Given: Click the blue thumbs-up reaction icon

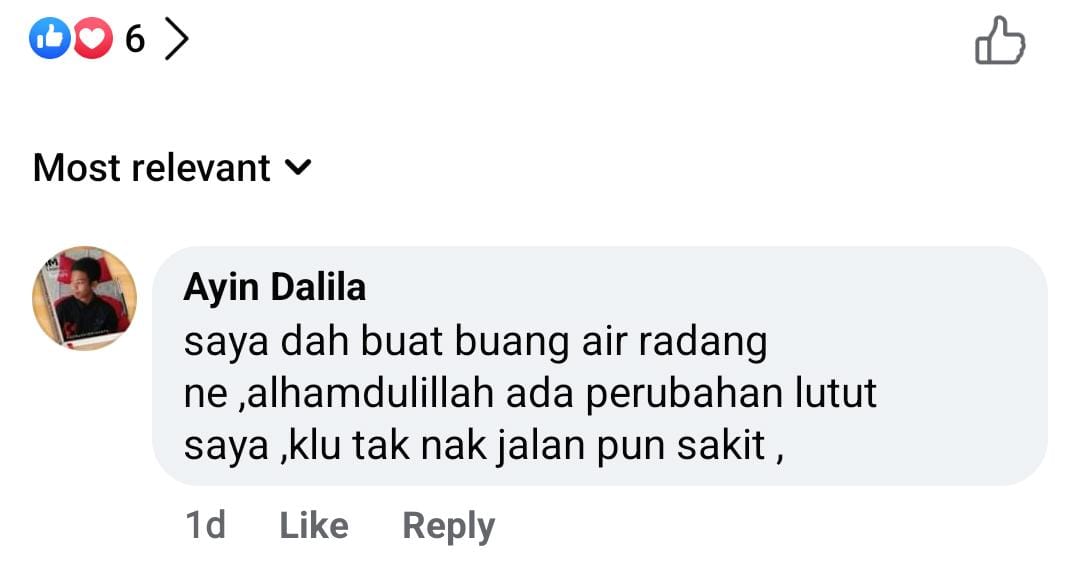Looking at the screenshot, I should point(50,38).
